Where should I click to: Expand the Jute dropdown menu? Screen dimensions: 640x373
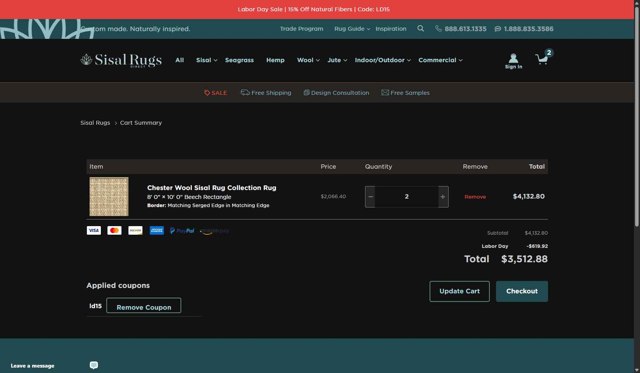pyautogui.click(x=337, y=60)
